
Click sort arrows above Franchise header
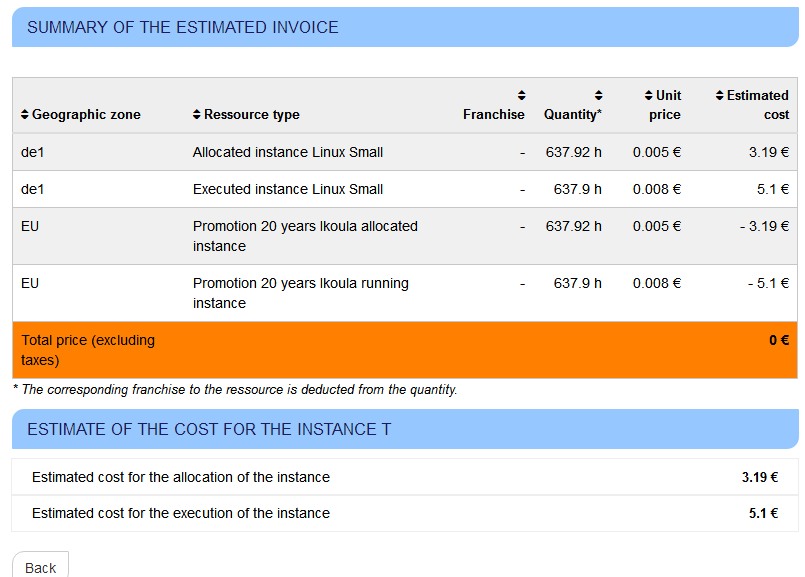pos(521,96)
